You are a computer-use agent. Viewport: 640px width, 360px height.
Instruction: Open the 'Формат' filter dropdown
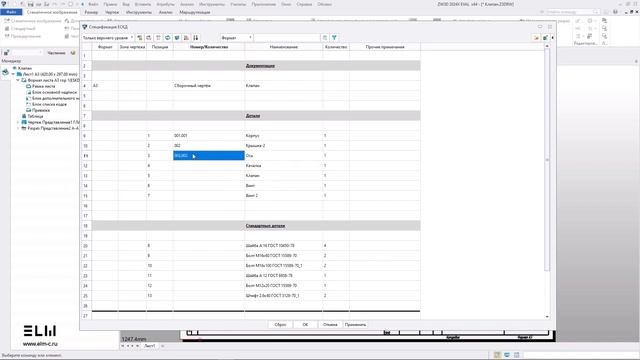[x=237, y=38]
